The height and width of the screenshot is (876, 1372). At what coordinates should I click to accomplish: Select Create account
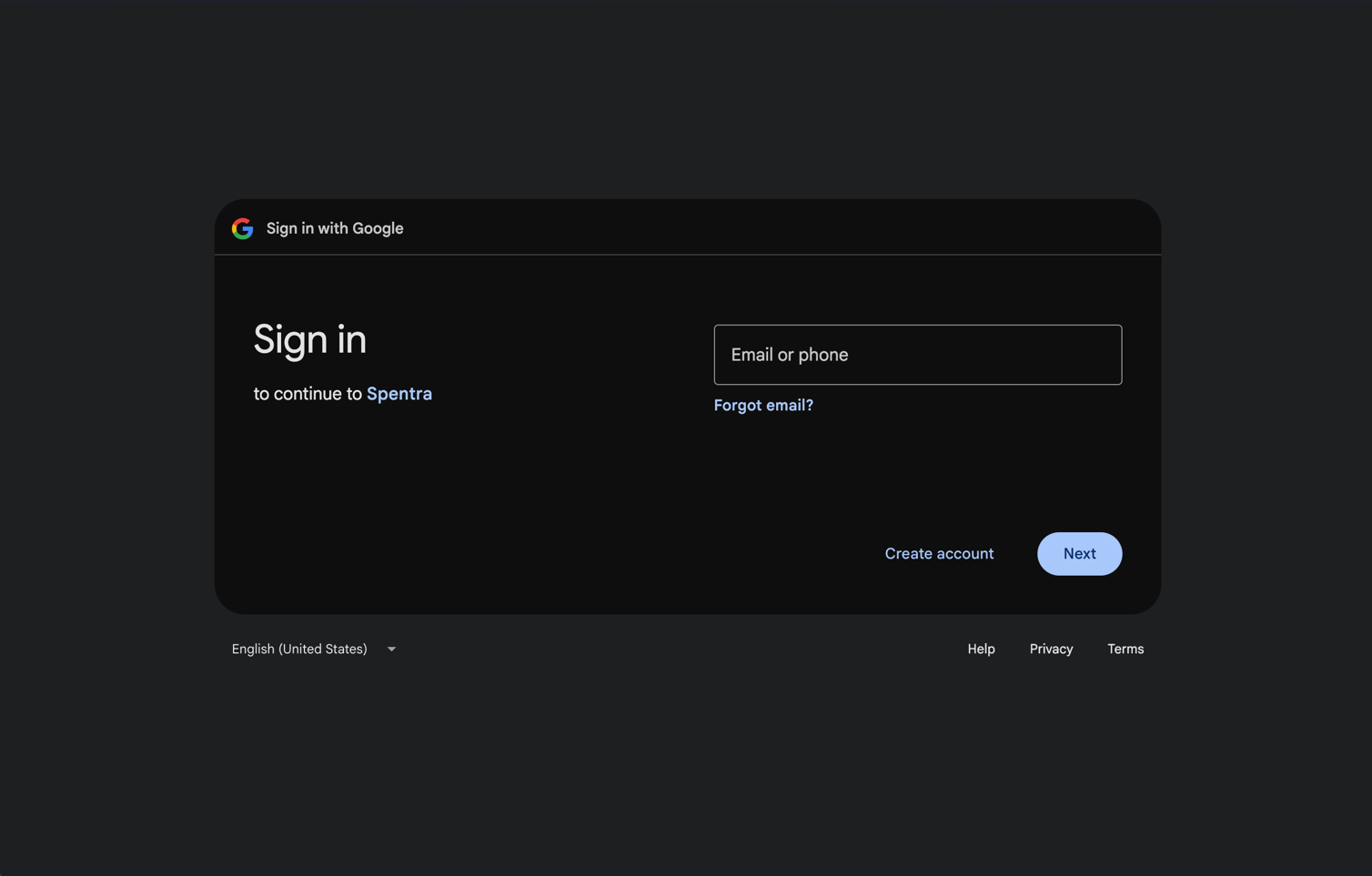(939, 553)
